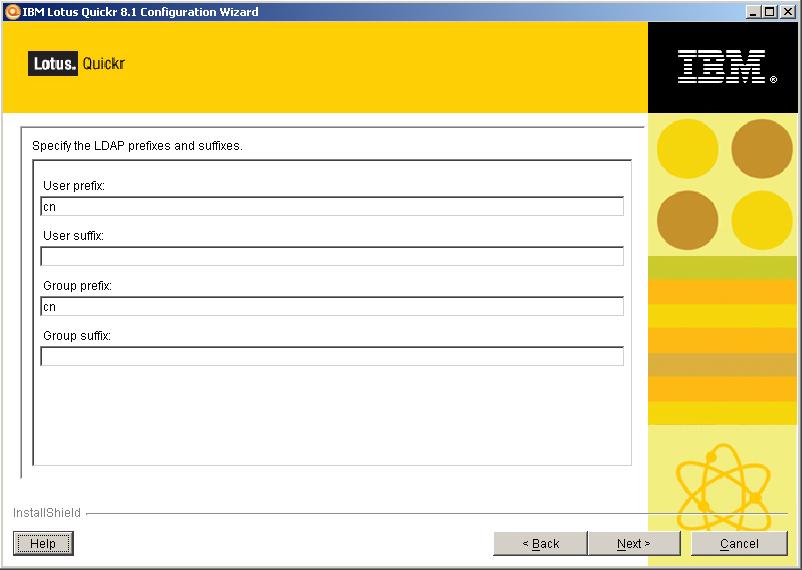
Task: Click the wizard window title text
Action: pyautogui.click(x=140, y=12)
